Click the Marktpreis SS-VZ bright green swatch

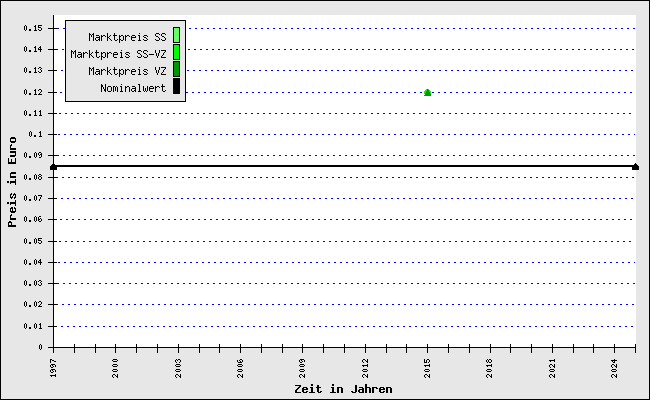pos(177,52)
